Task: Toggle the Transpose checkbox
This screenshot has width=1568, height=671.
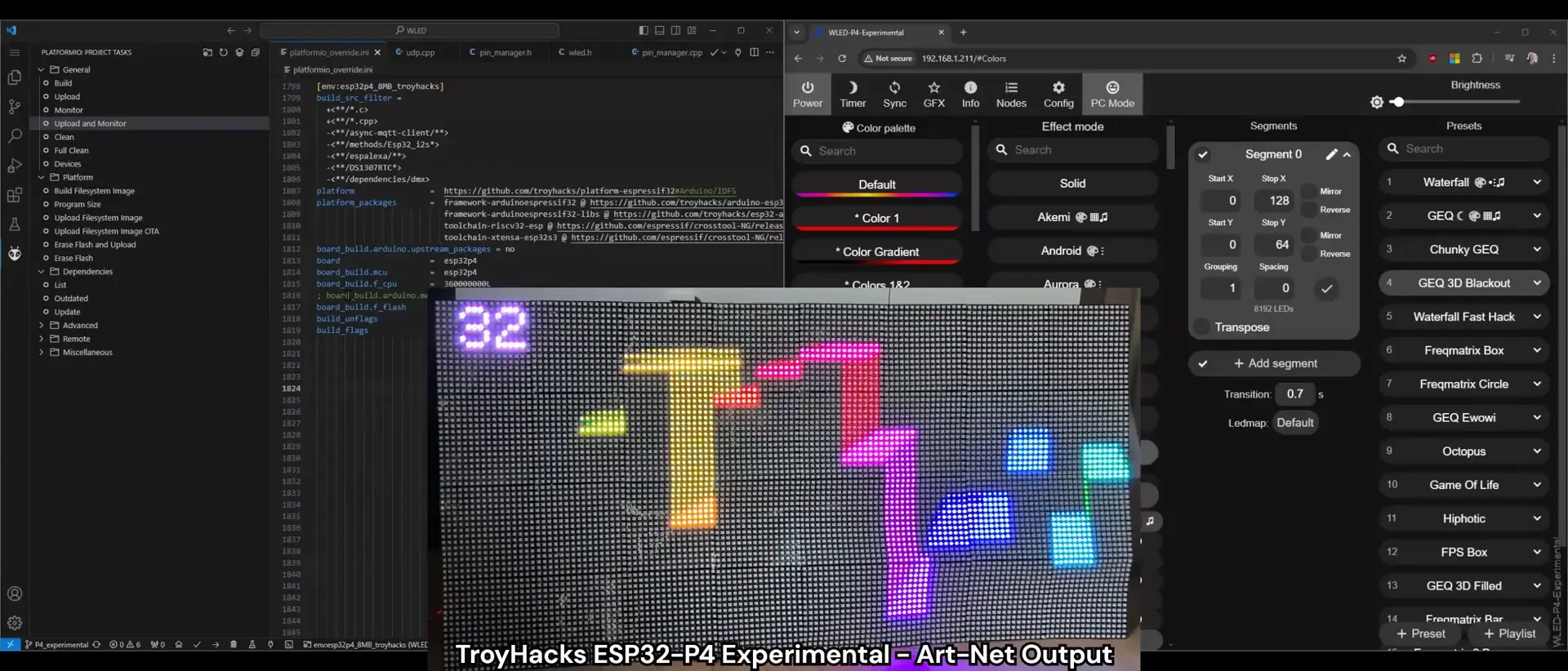Action: 1201,327
